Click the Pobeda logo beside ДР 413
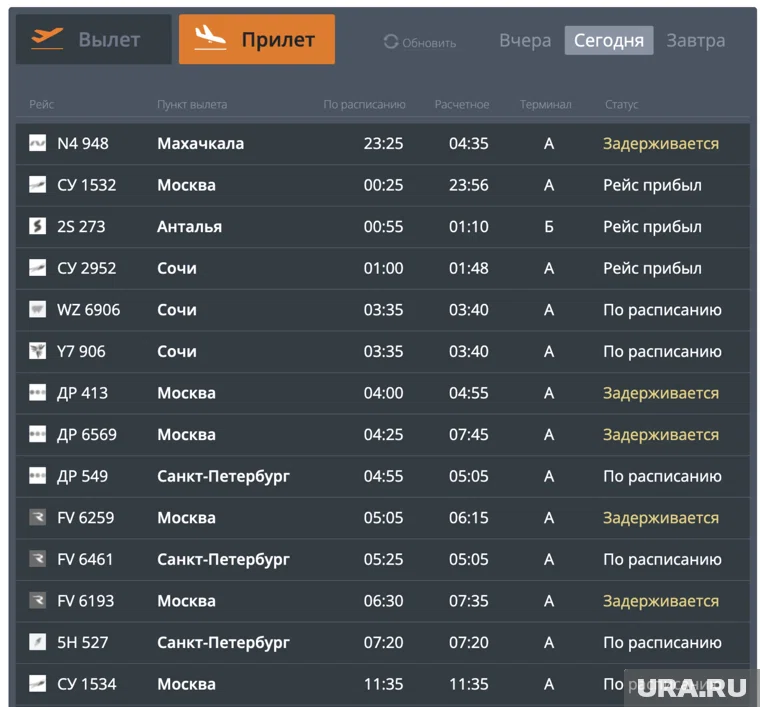The height and width of the screenshot is (707, 760). [x=38, y=393]
